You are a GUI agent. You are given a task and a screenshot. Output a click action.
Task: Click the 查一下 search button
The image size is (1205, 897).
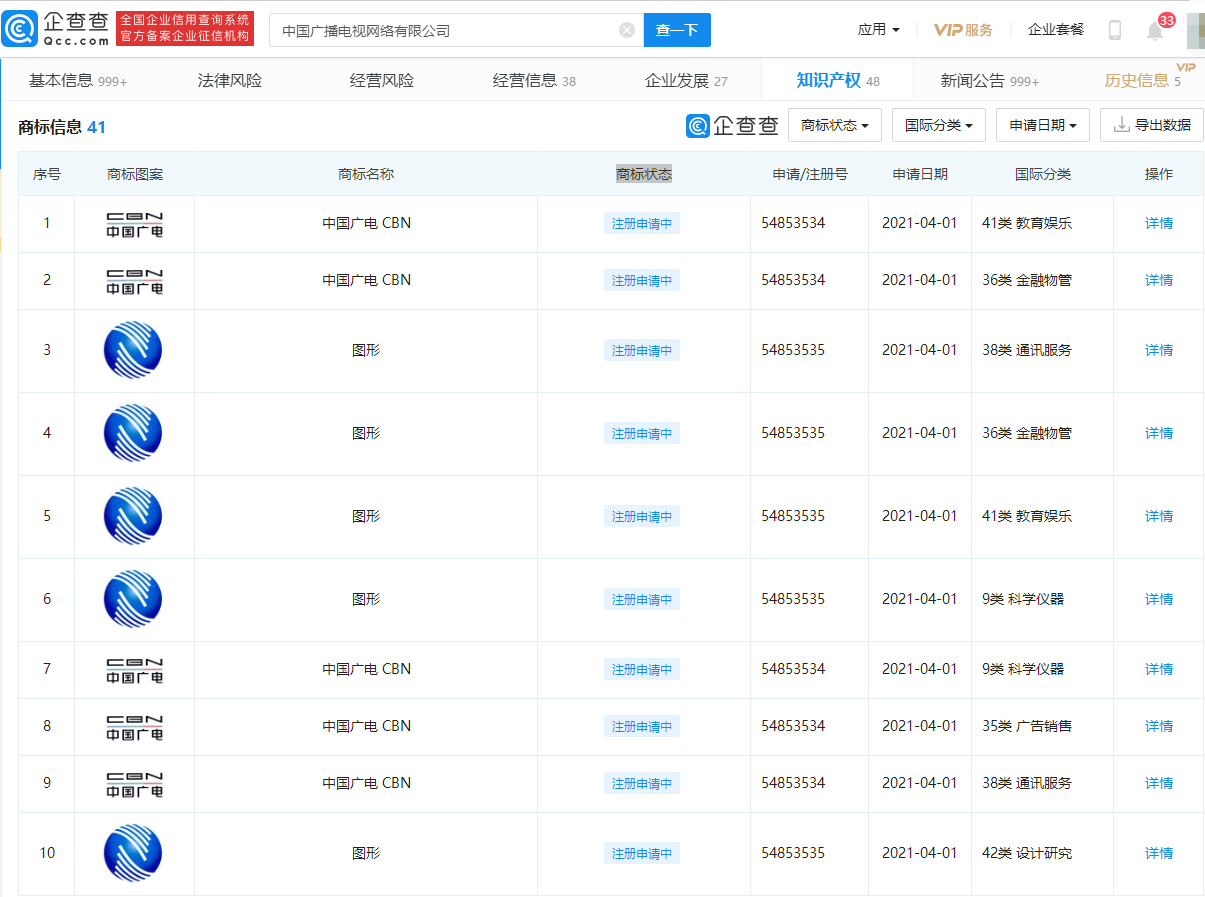(677, 30)
